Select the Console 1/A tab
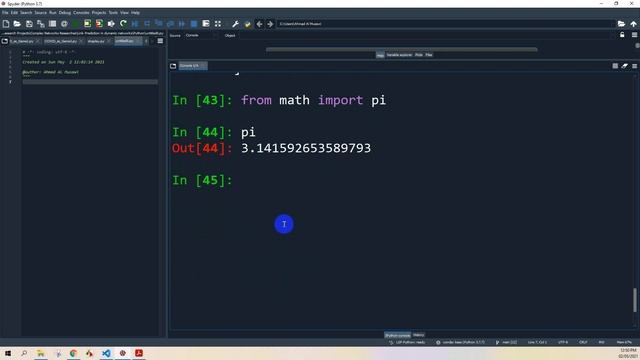Screen dimensions: 640x360 point(193,66)
